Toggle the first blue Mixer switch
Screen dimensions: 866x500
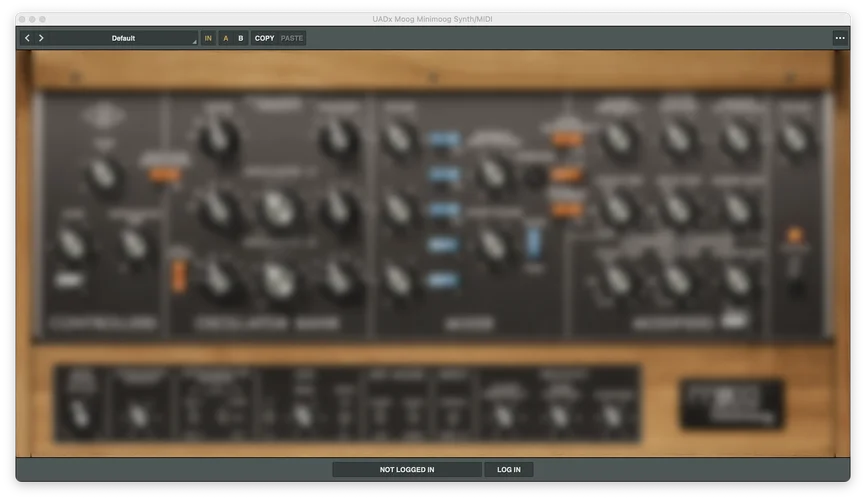pyautogui.click(x=444, y=138)
